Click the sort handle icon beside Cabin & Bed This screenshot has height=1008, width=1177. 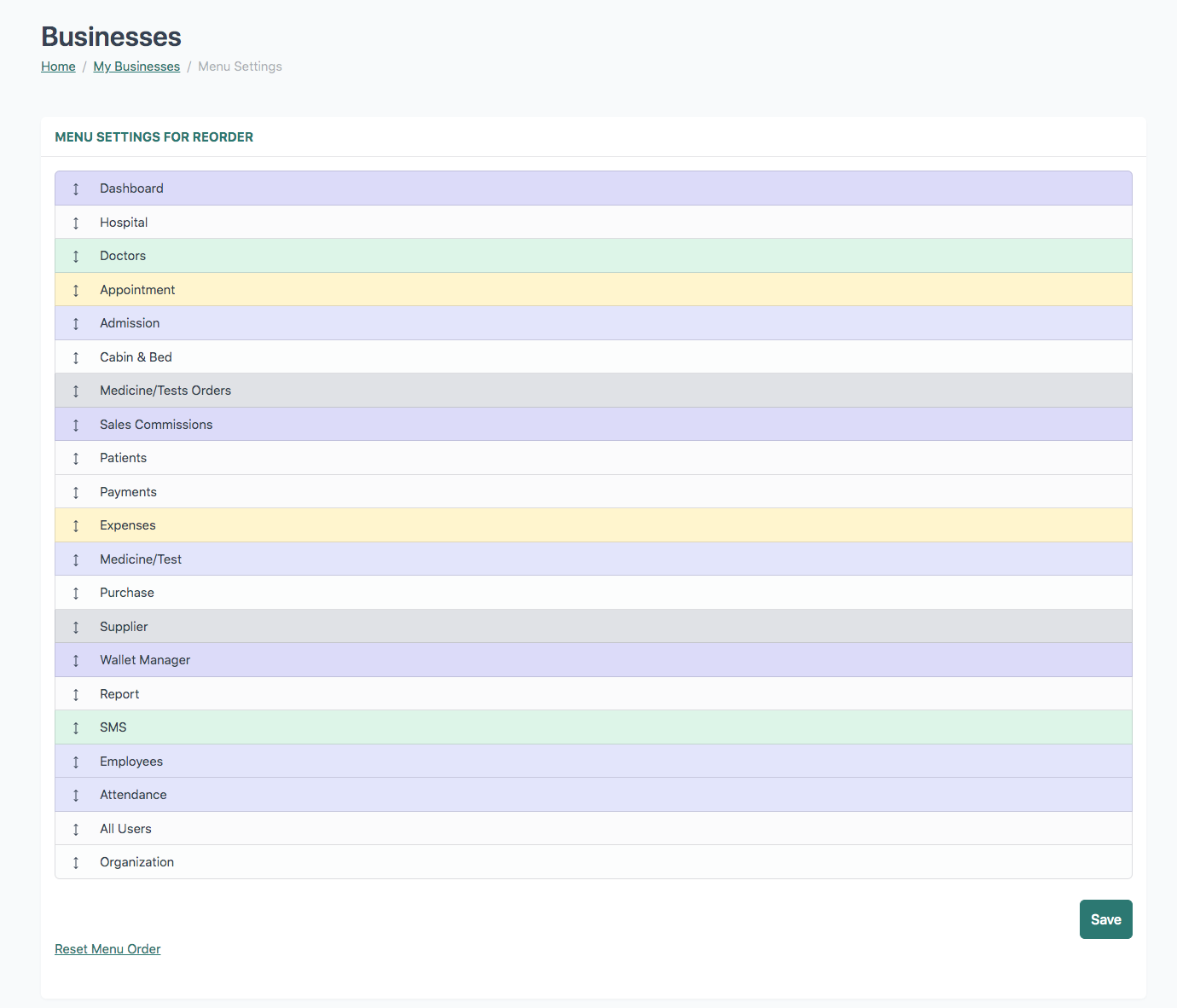76,357
